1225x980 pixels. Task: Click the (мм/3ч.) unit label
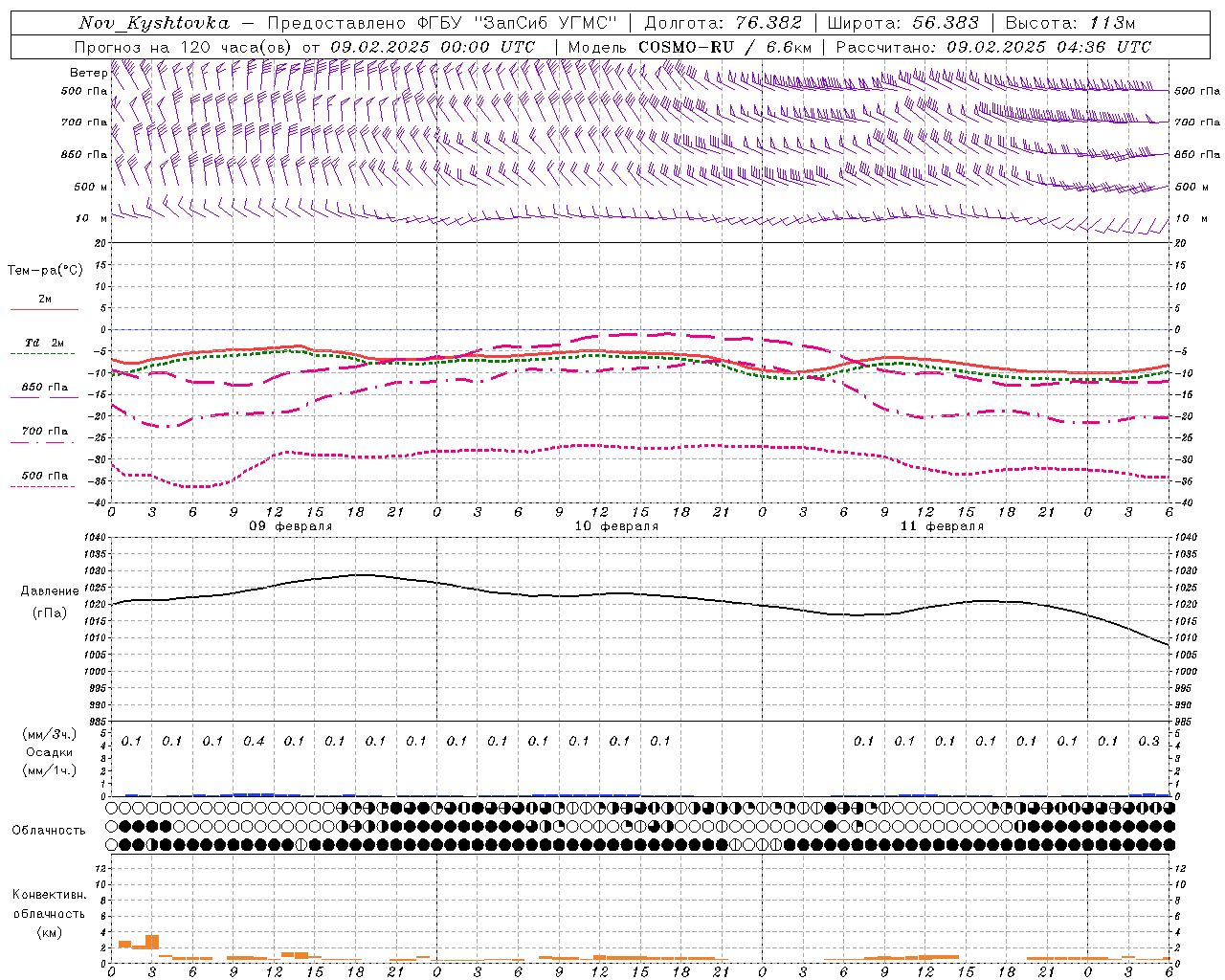coord(50,734)
